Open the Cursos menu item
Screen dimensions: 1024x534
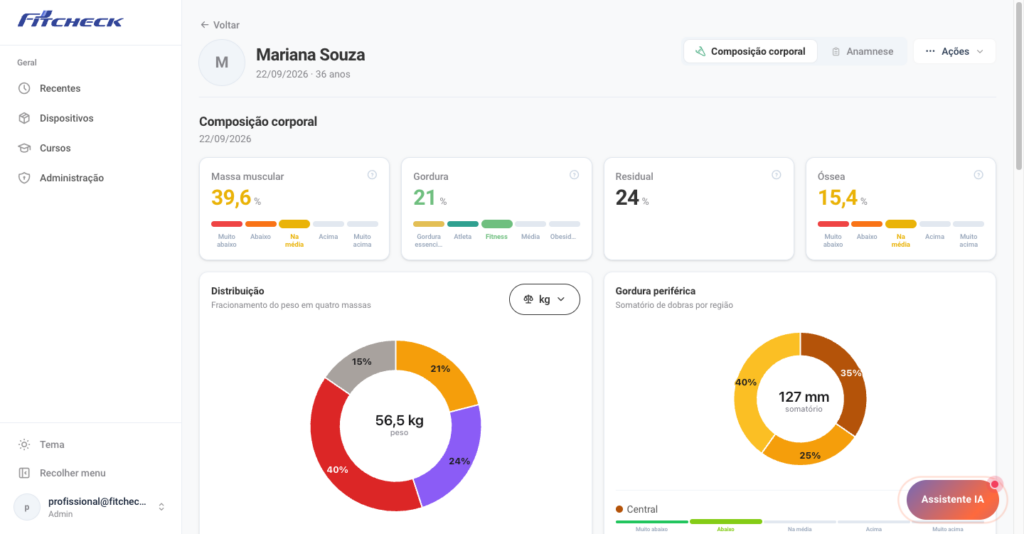coord(91,148)
